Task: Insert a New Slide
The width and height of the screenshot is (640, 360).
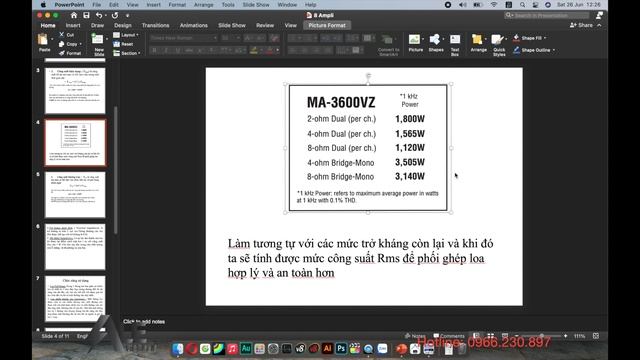Action: coord(98,40)
